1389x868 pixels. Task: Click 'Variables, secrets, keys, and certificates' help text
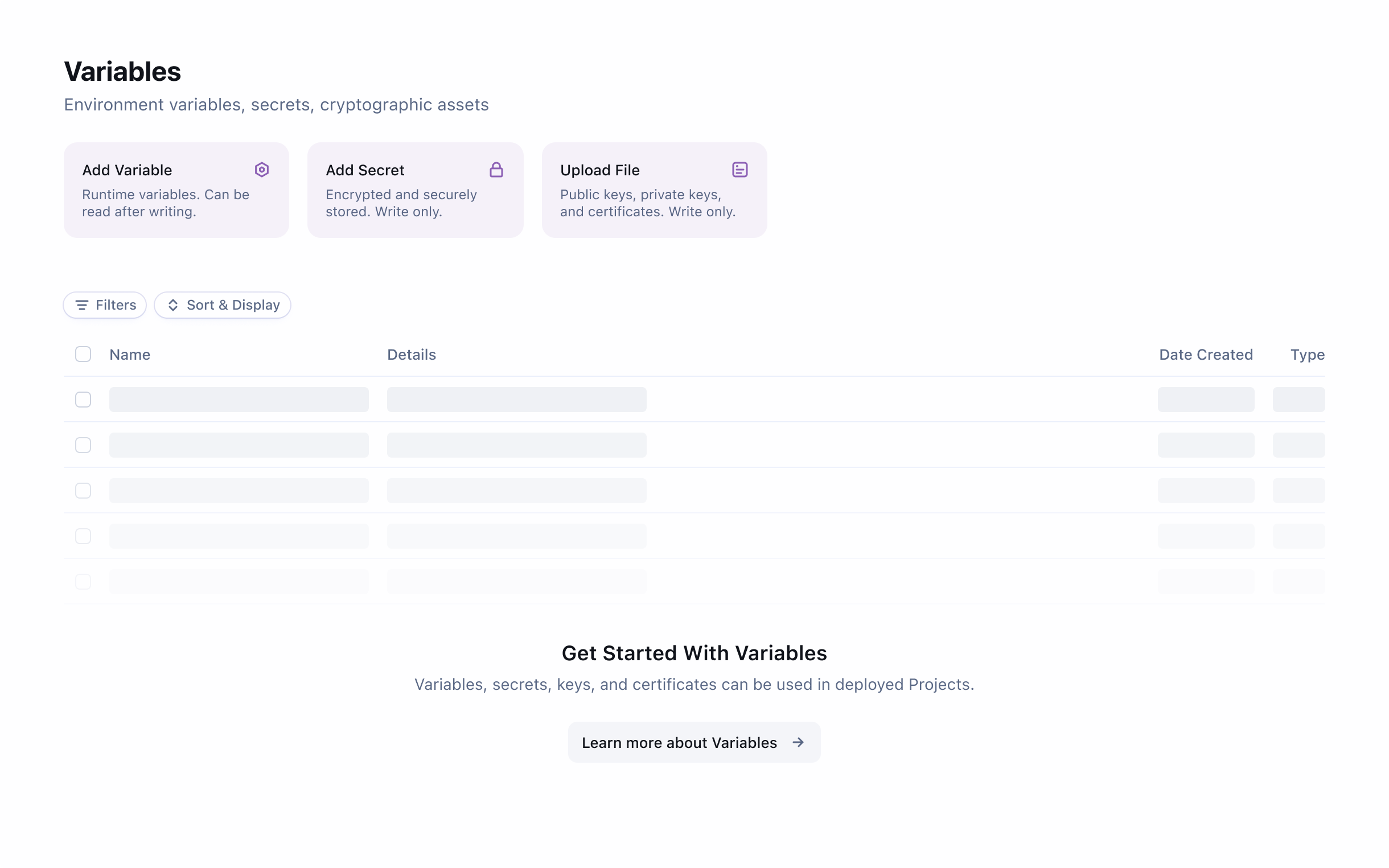click(694, 684)
